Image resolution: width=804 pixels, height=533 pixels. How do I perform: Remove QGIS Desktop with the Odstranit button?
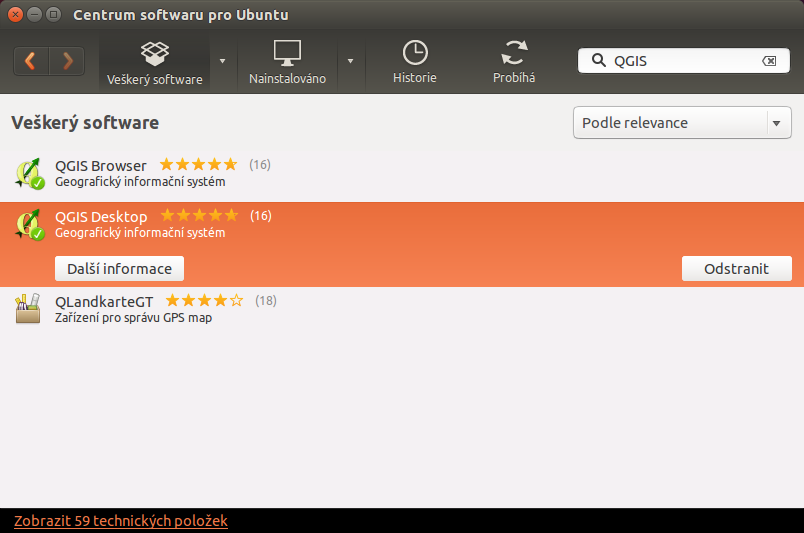[736, 269]
